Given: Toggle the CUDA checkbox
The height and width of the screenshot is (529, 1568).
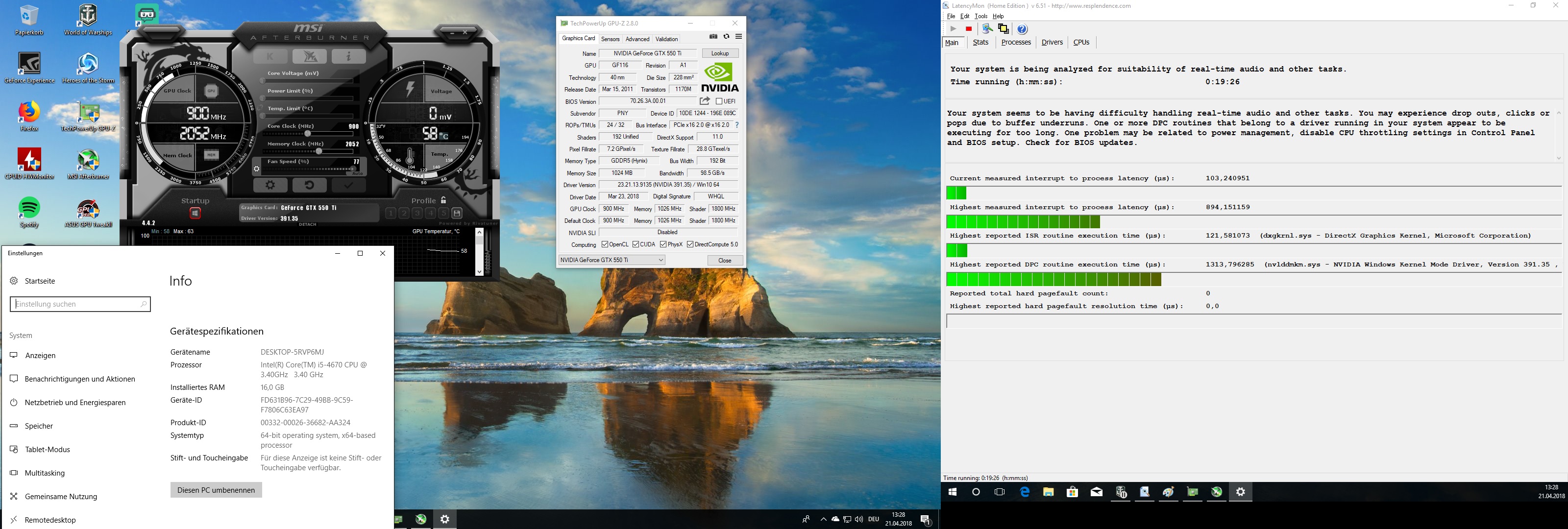Looking at the screenshot, I should [x=636, y=245].
